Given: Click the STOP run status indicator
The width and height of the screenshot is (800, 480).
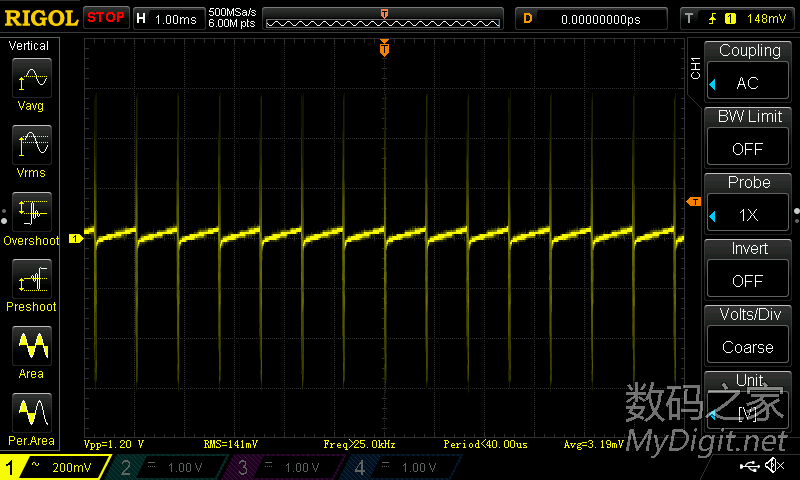Looking at the screenshot, I should pos(106,17).
